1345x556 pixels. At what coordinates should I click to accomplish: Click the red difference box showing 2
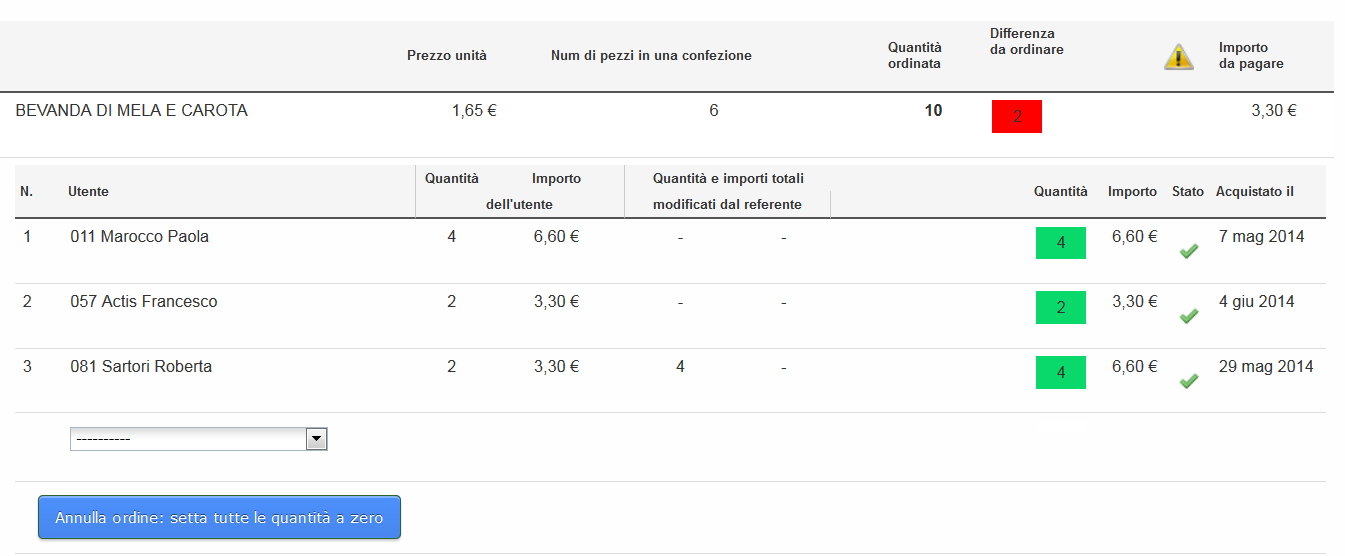(x=1017, y=117)
